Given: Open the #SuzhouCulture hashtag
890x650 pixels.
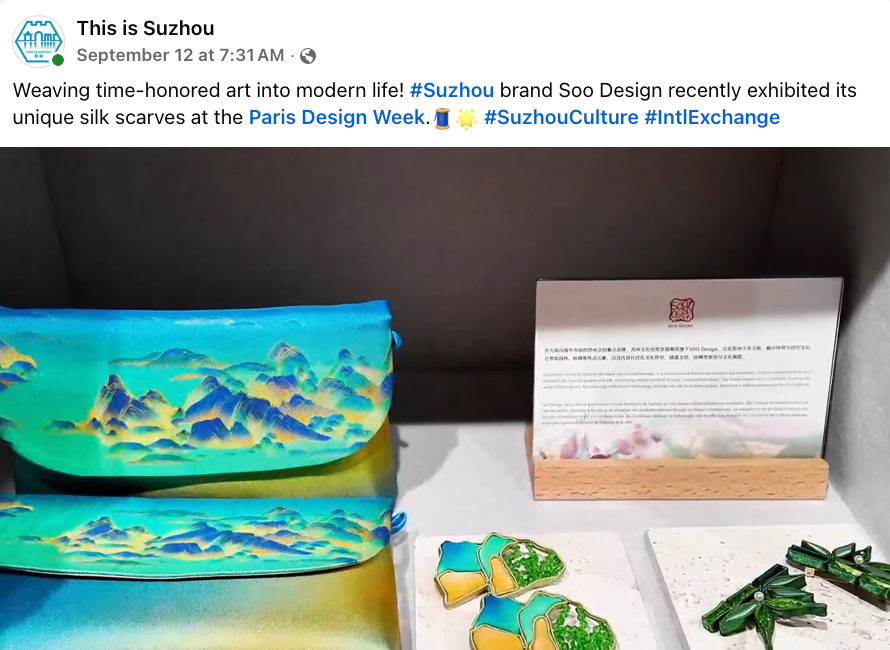Looking at the screenshot, I should click(561, 117).
